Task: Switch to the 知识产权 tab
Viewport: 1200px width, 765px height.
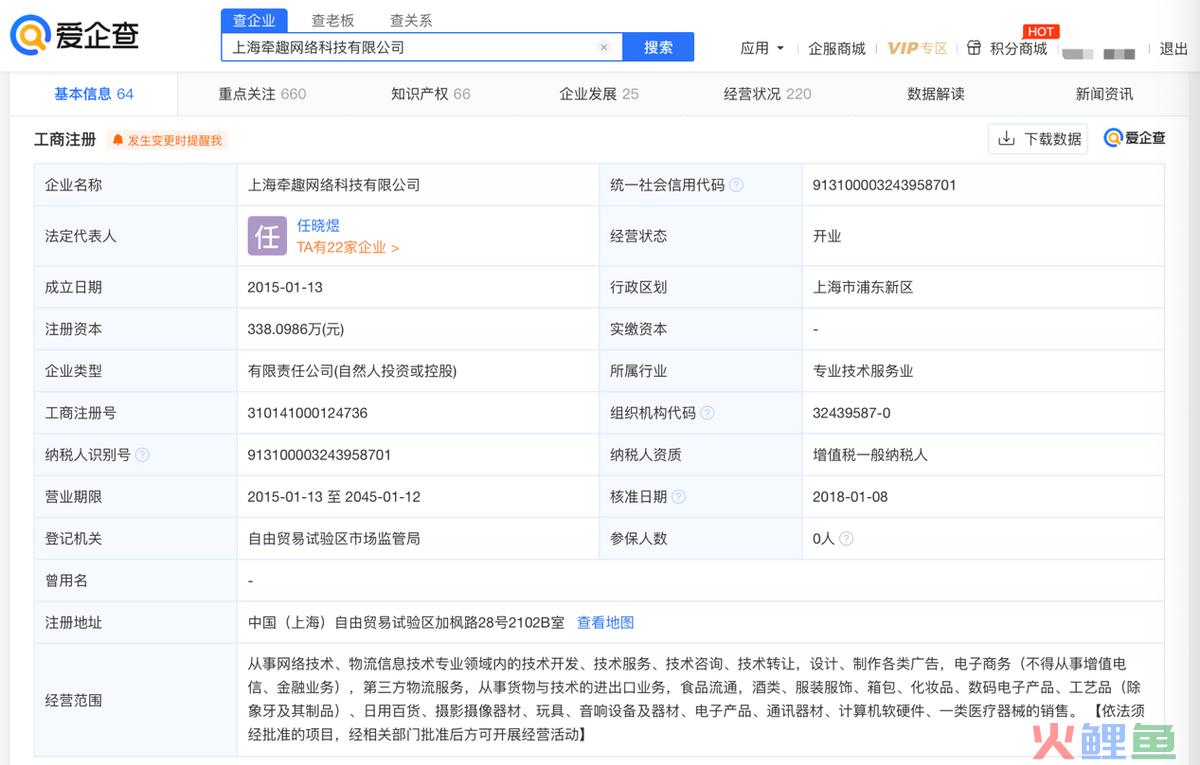Action: click(x=430, y=94)
